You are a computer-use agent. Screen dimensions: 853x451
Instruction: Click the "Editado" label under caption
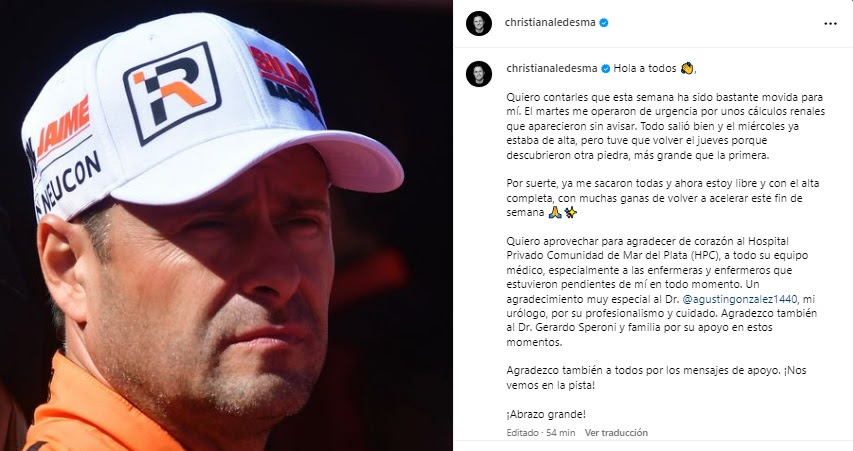pos(522,433)
